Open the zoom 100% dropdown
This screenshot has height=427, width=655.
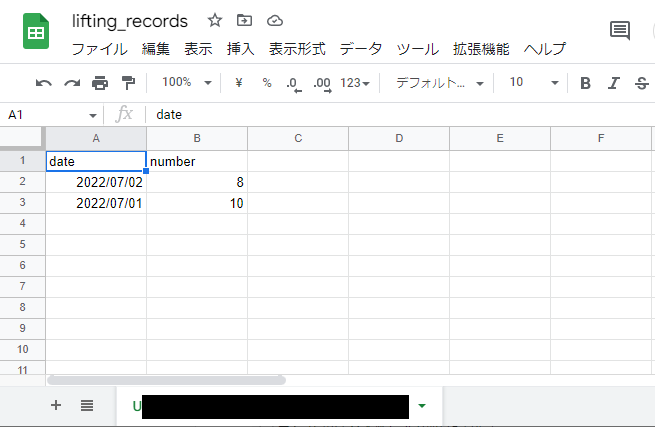pyautogui.click(x=187, y=82)
